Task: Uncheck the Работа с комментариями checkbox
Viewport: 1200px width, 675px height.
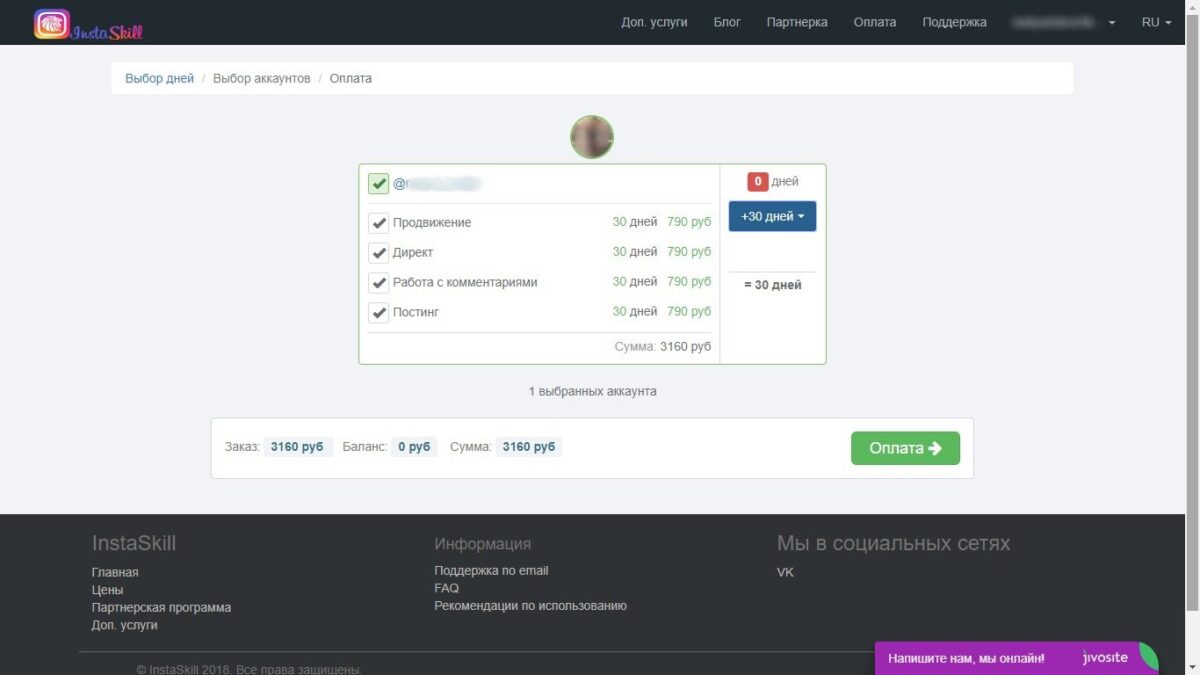Action: tap(378, 283)
